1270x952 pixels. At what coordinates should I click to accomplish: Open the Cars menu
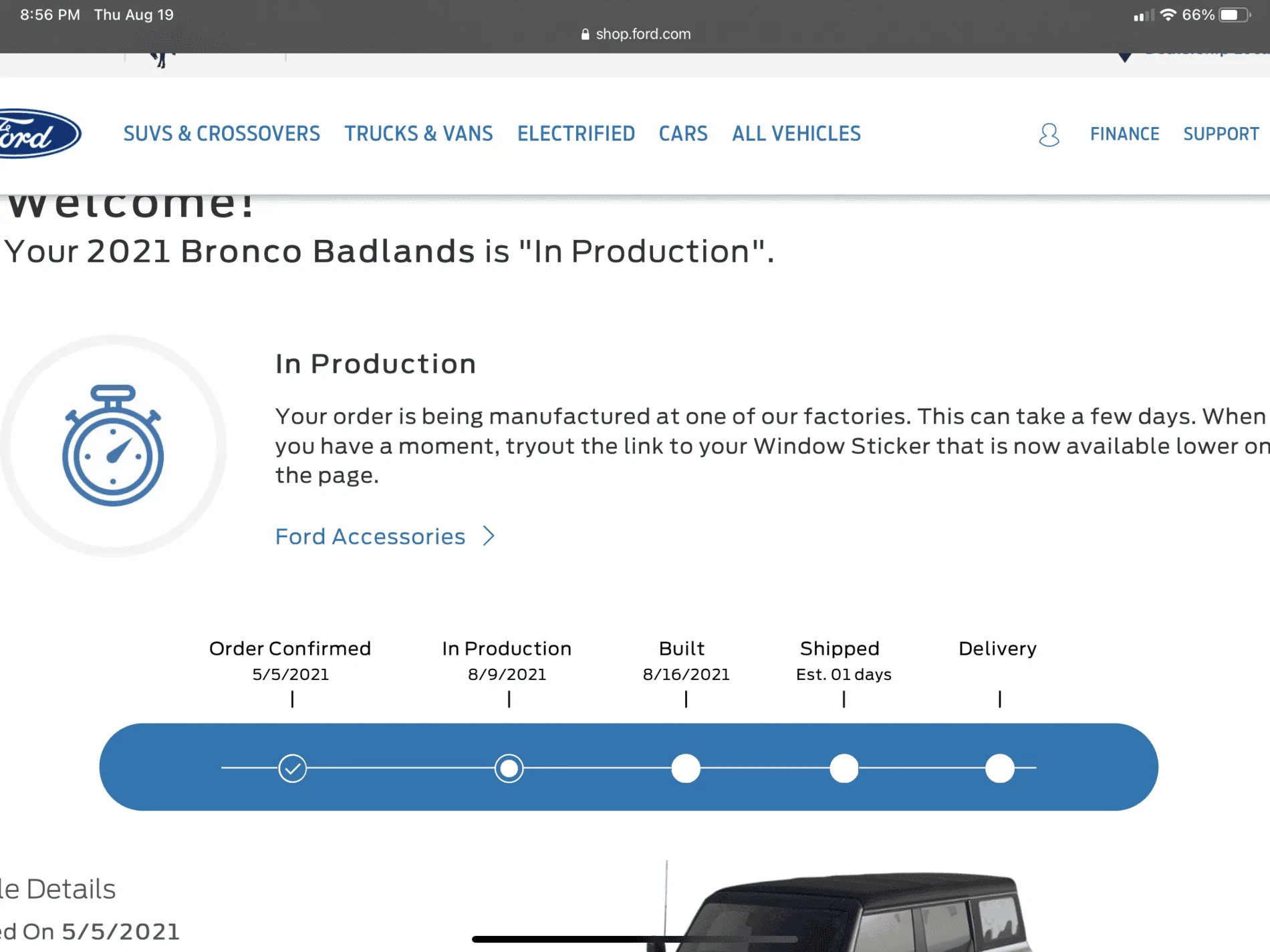pyautogui.click(x=683, y=134)
